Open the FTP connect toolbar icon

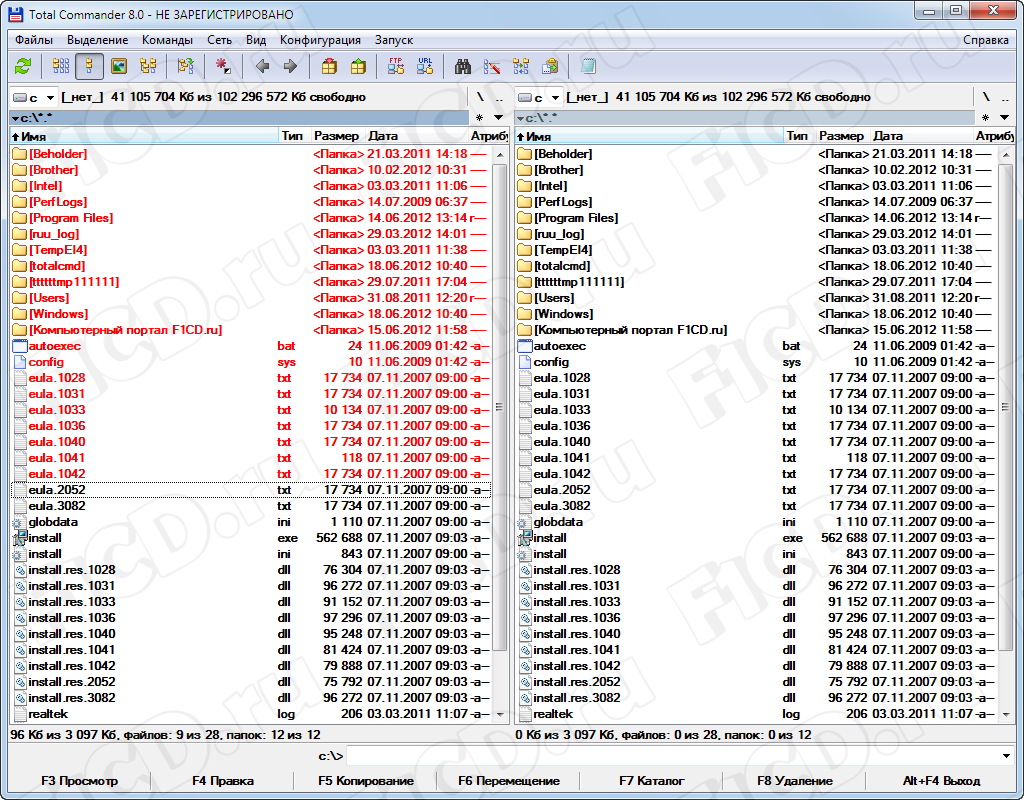point(396,66)
